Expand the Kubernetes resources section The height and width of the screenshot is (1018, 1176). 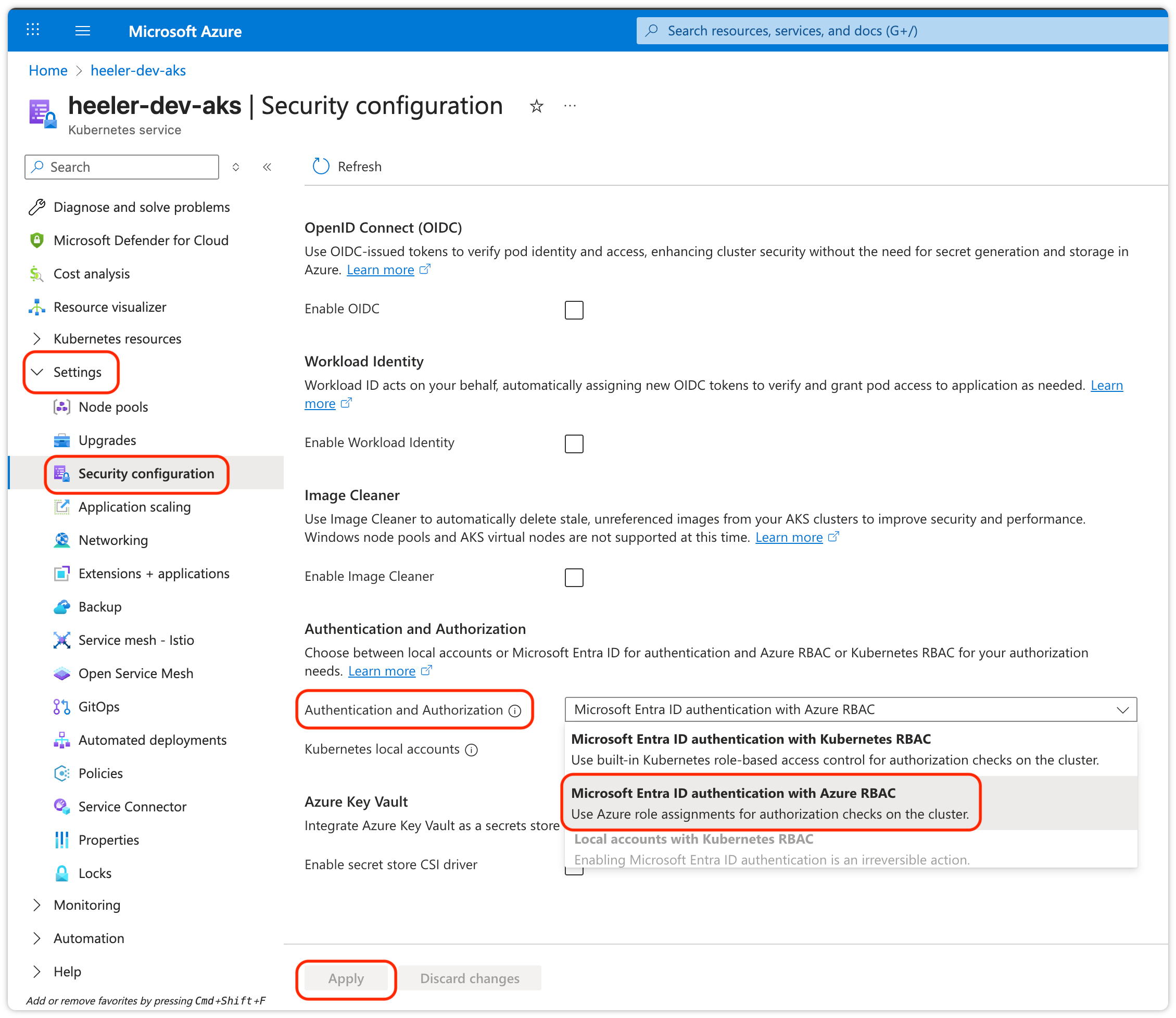37,339
